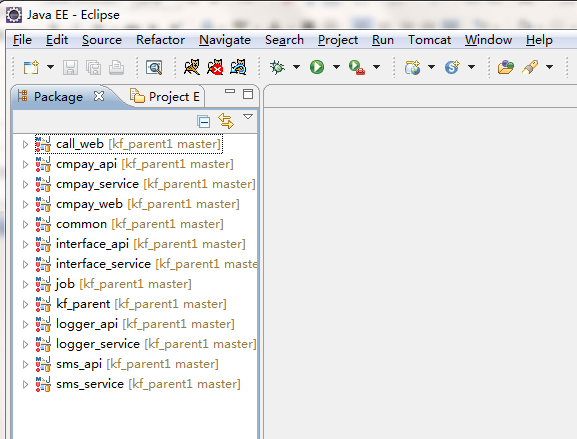Screen dimensions: 577x439
Task: Close the Package Explorer tab
Action: [99, 96]
